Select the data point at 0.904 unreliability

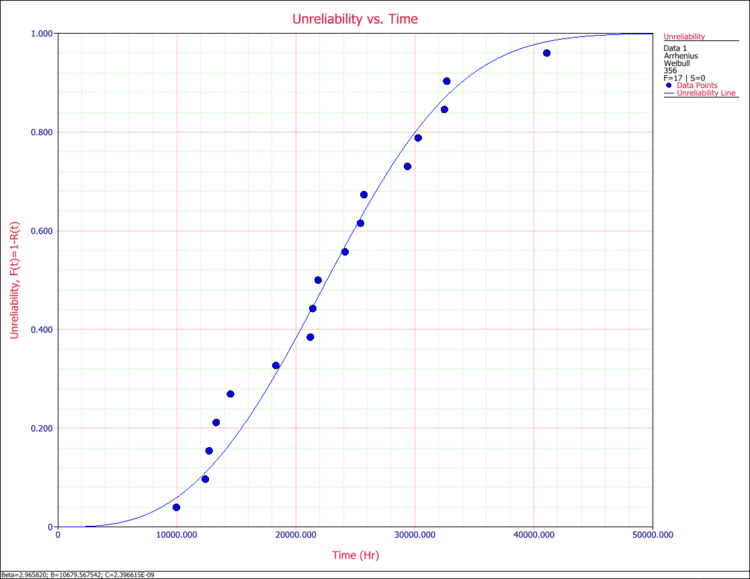pyautogui.click(x=447, y=81)
